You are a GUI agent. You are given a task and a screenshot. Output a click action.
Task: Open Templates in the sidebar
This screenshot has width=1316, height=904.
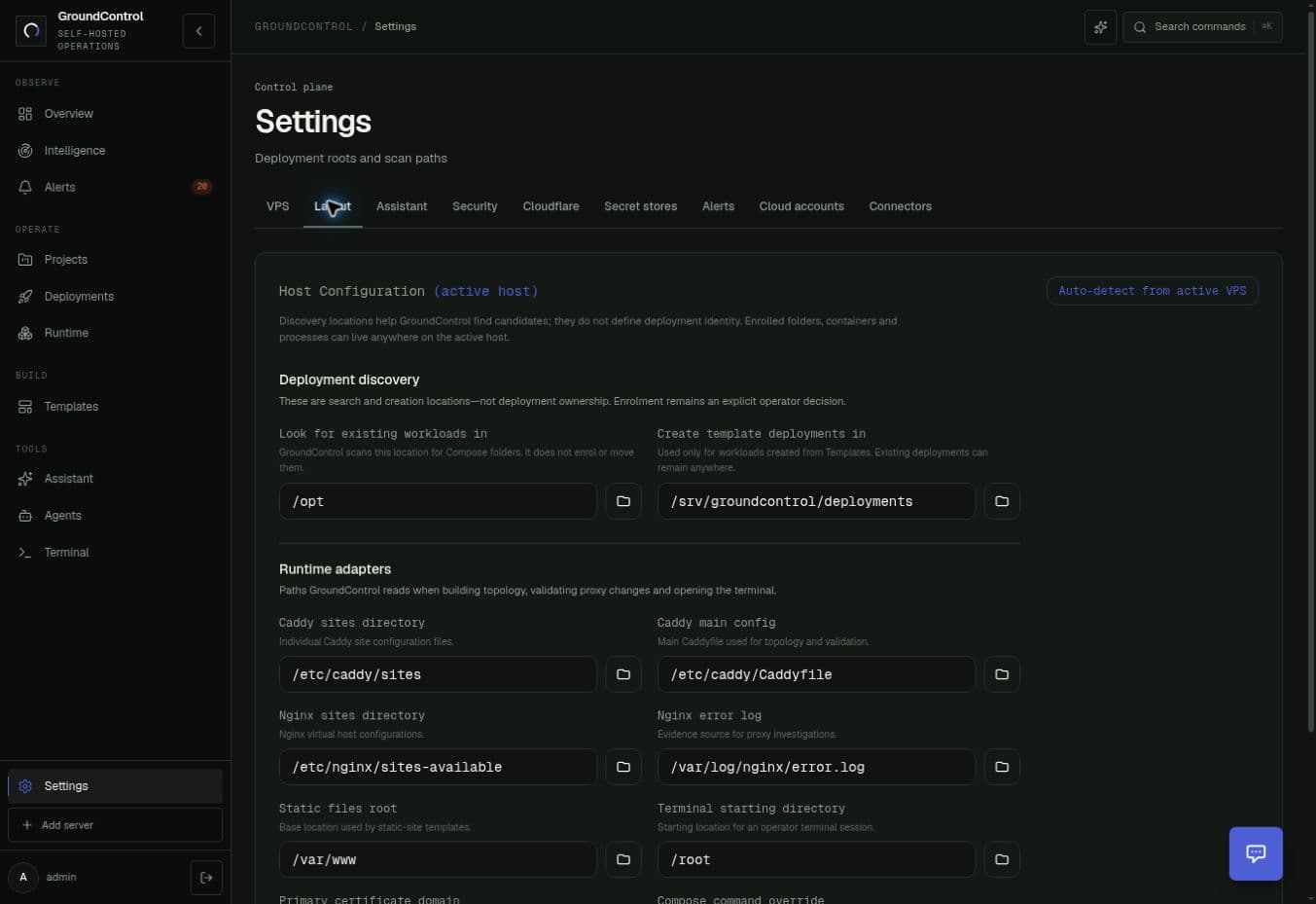pyautogui.click(x=115, y=407)
